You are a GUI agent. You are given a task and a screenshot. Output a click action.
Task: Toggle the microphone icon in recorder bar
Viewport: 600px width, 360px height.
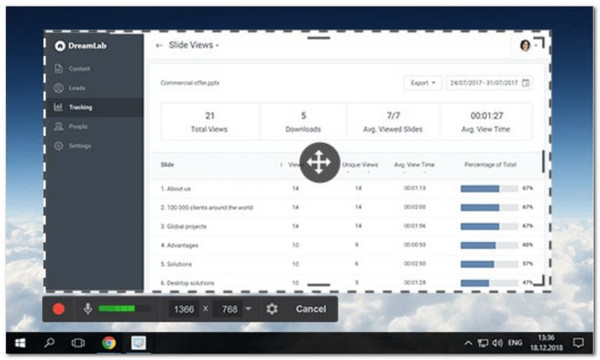click(x=88, y=309)
